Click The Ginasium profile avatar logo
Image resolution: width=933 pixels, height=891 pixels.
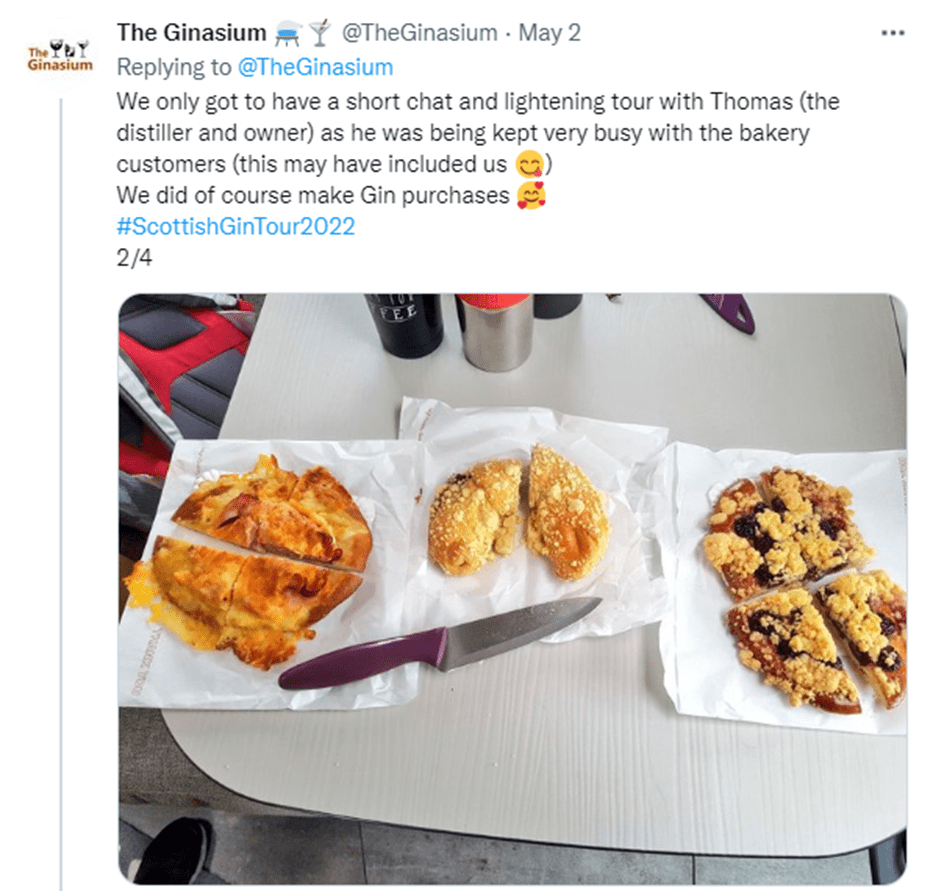[x=60, y=56]
